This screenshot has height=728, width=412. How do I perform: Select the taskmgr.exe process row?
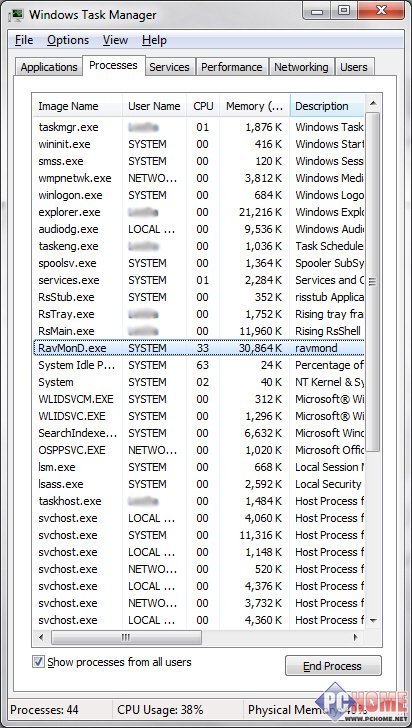coord(199,127)
